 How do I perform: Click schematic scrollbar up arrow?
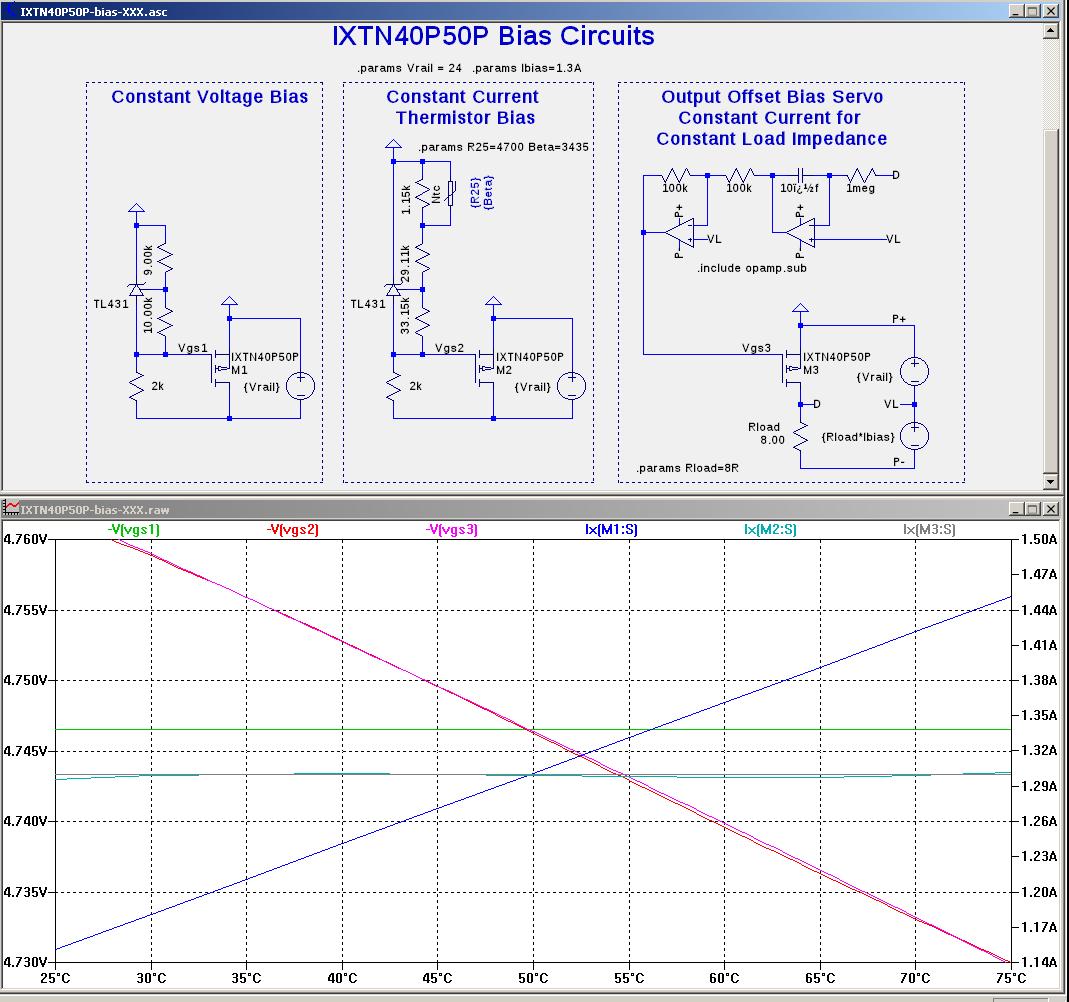[x=1051, y=31]
